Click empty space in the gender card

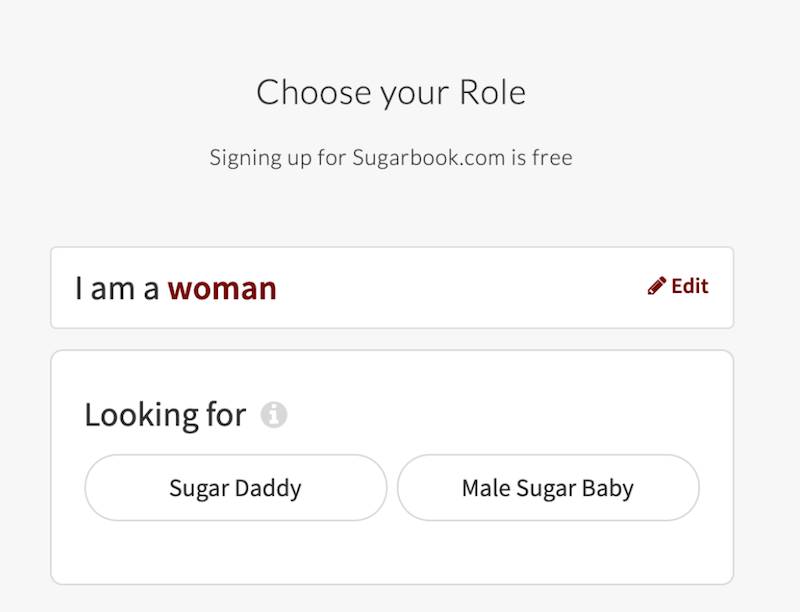pyautogui.click(x=460, y=288)
